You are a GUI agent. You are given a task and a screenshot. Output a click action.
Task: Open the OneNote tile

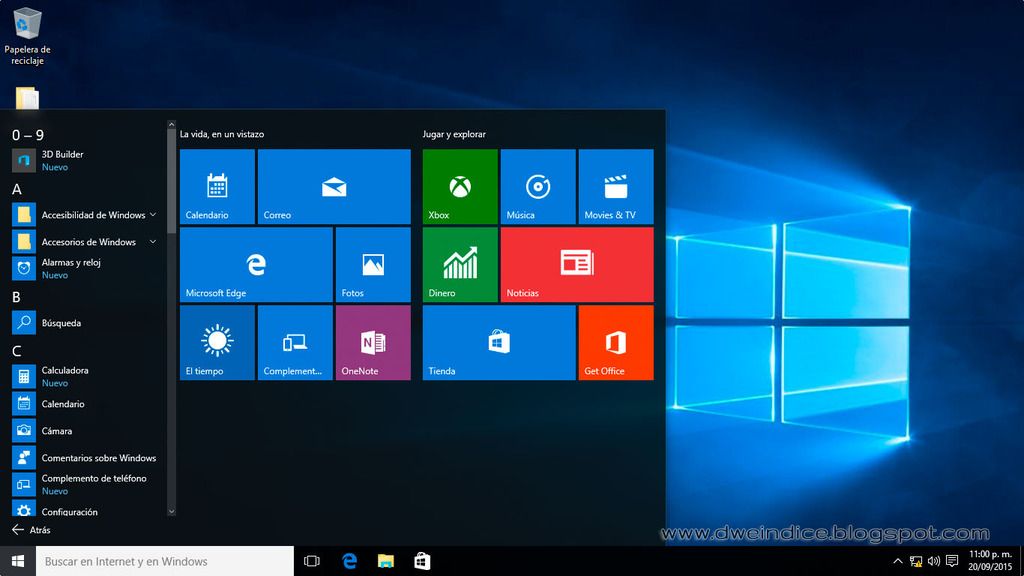tap(373, 343)
